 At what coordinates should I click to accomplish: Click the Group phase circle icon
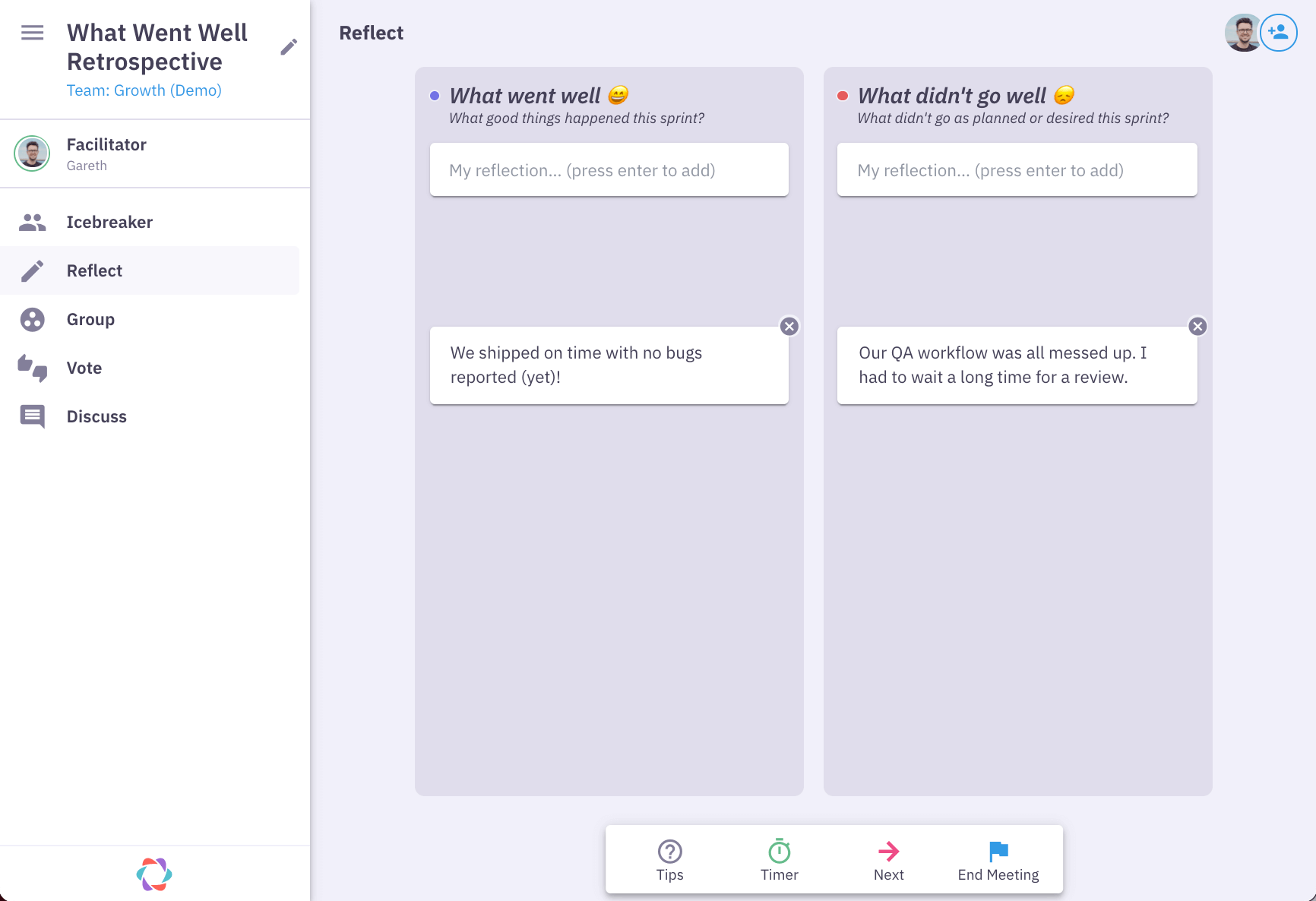click(x=32, y=319)
